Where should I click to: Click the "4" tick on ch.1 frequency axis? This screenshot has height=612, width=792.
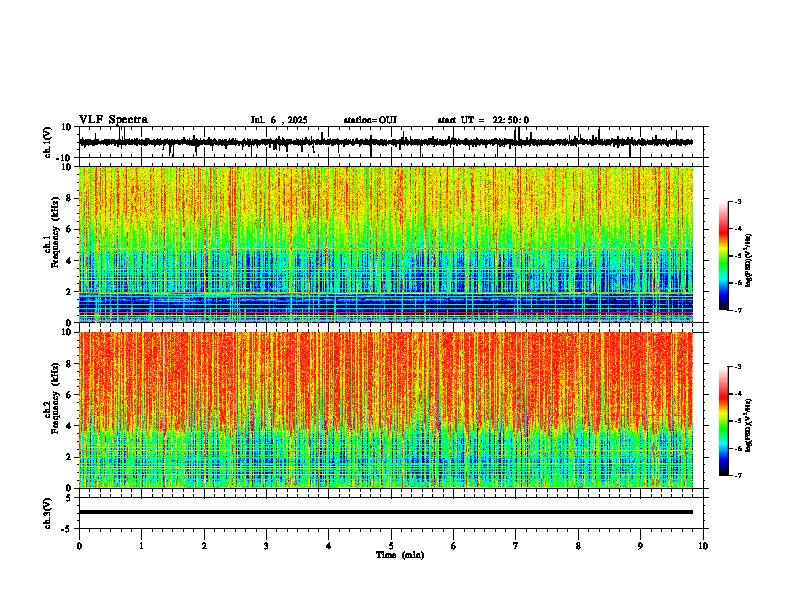pyautogui.click(x=69, y=261)
